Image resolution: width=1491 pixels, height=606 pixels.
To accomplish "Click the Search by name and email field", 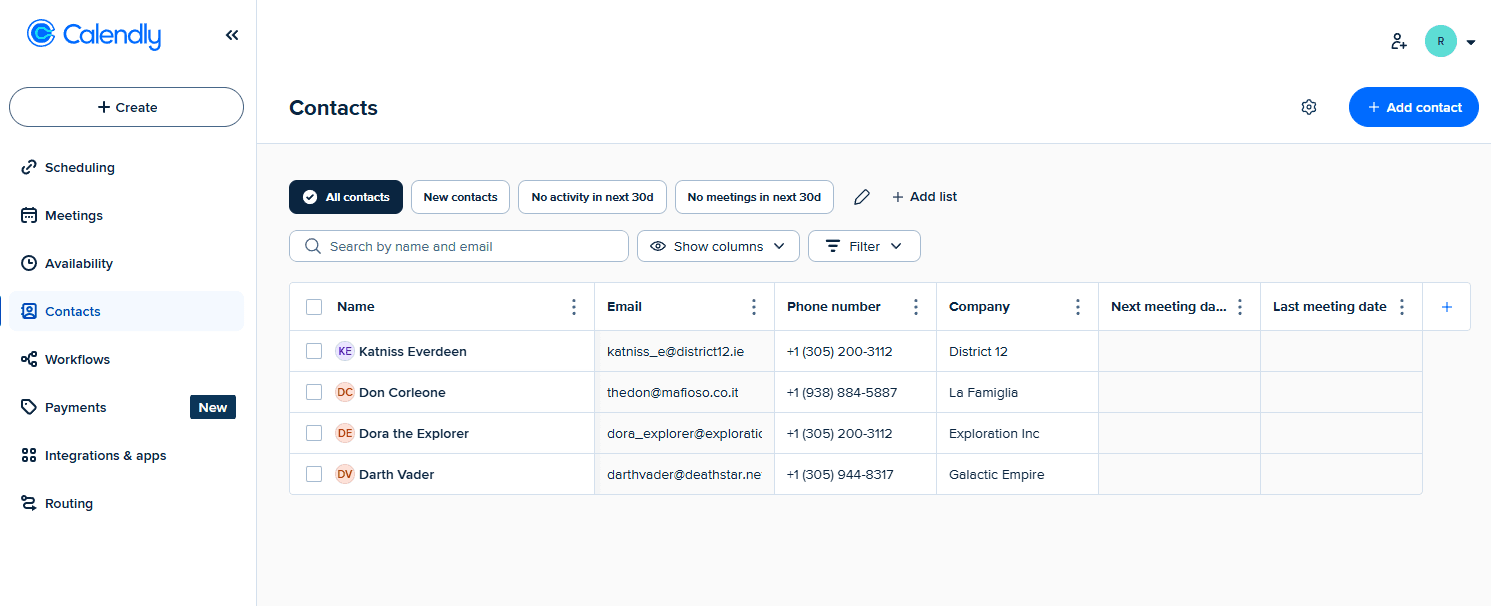I will point(459,246).
